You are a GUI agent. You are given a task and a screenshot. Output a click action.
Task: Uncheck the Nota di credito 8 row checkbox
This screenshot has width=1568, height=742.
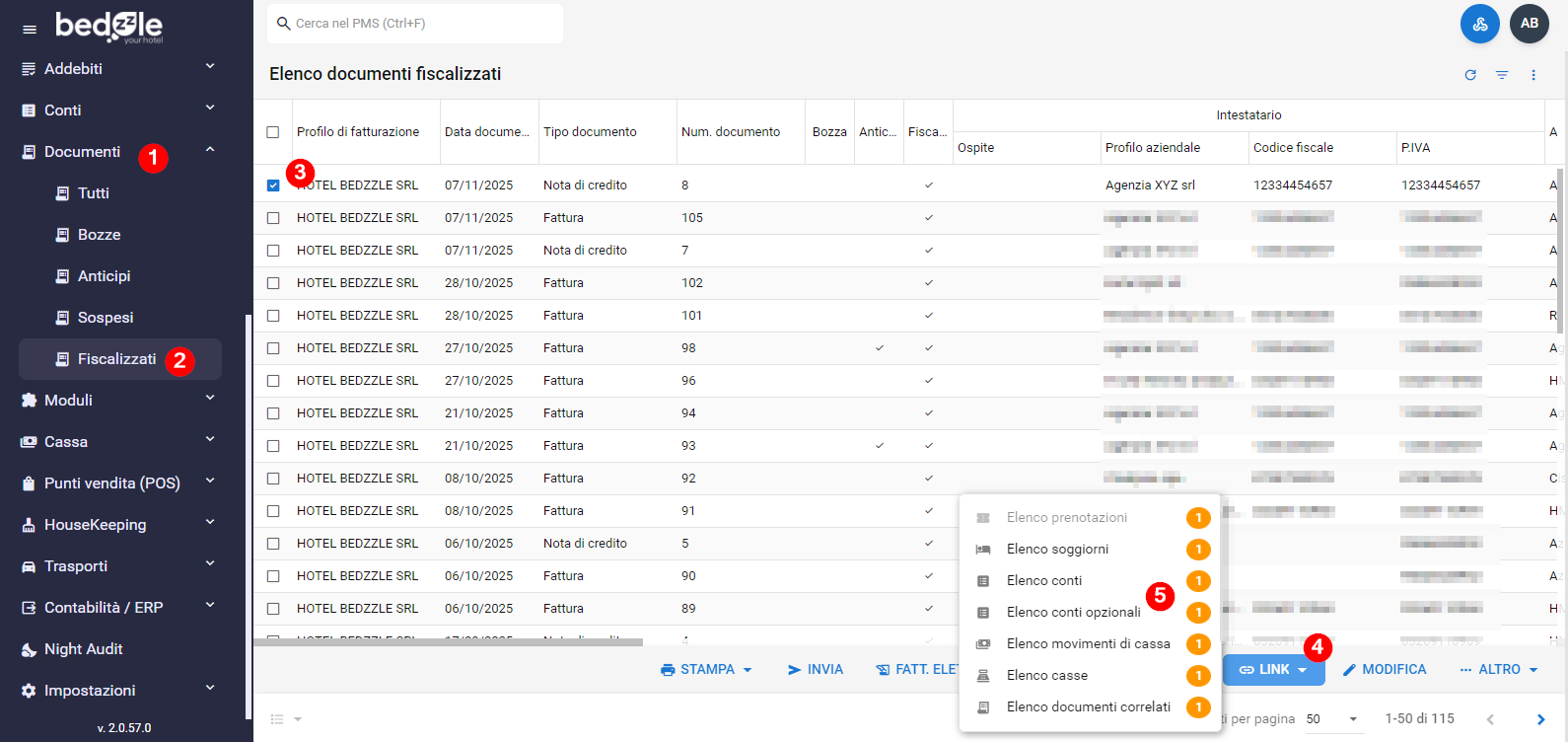point(273,185)
